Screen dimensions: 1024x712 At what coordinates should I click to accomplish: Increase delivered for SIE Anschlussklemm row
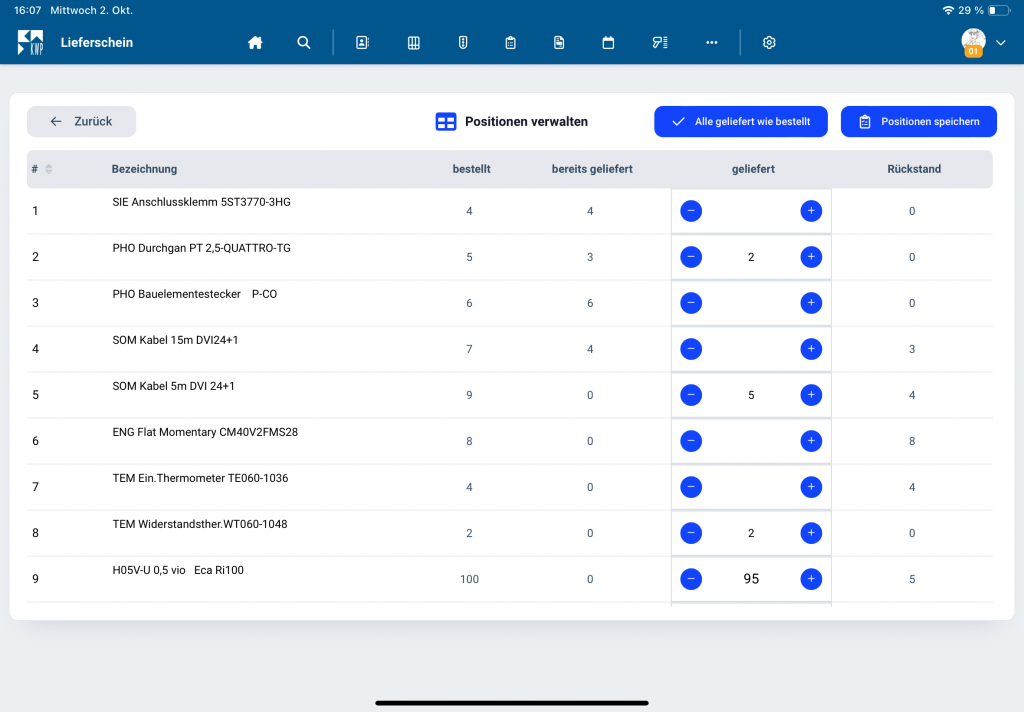tap(811, 211)
